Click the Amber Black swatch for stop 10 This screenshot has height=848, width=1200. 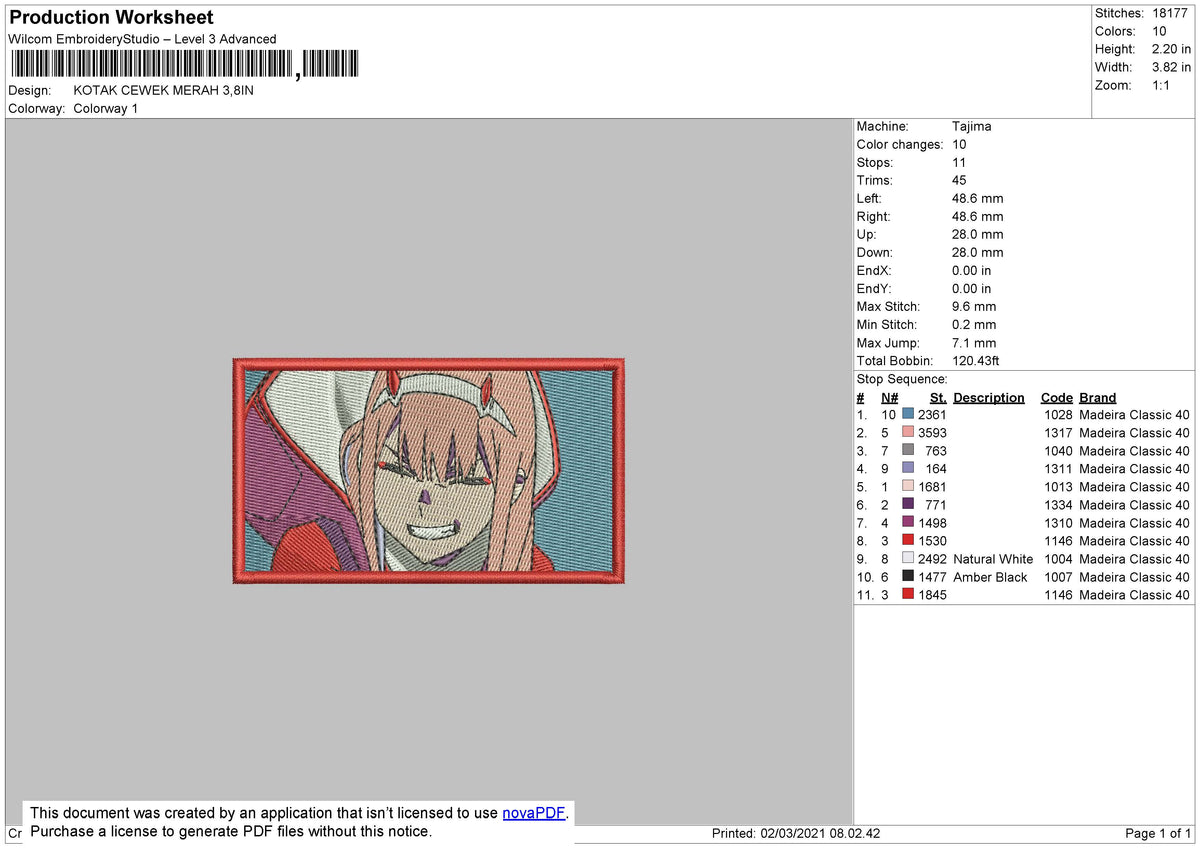click(906, 577)
